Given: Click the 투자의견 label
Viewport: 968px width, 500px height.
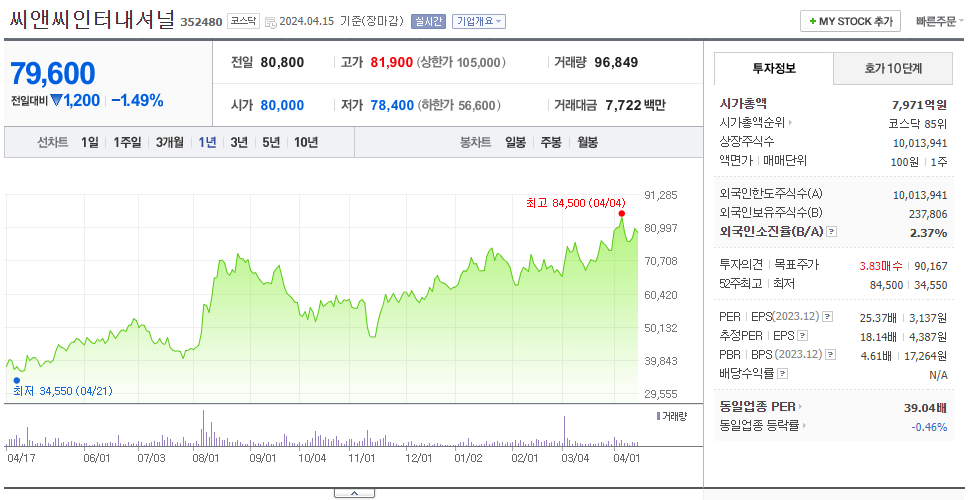Looking at the screenshot, I should 741,265.
